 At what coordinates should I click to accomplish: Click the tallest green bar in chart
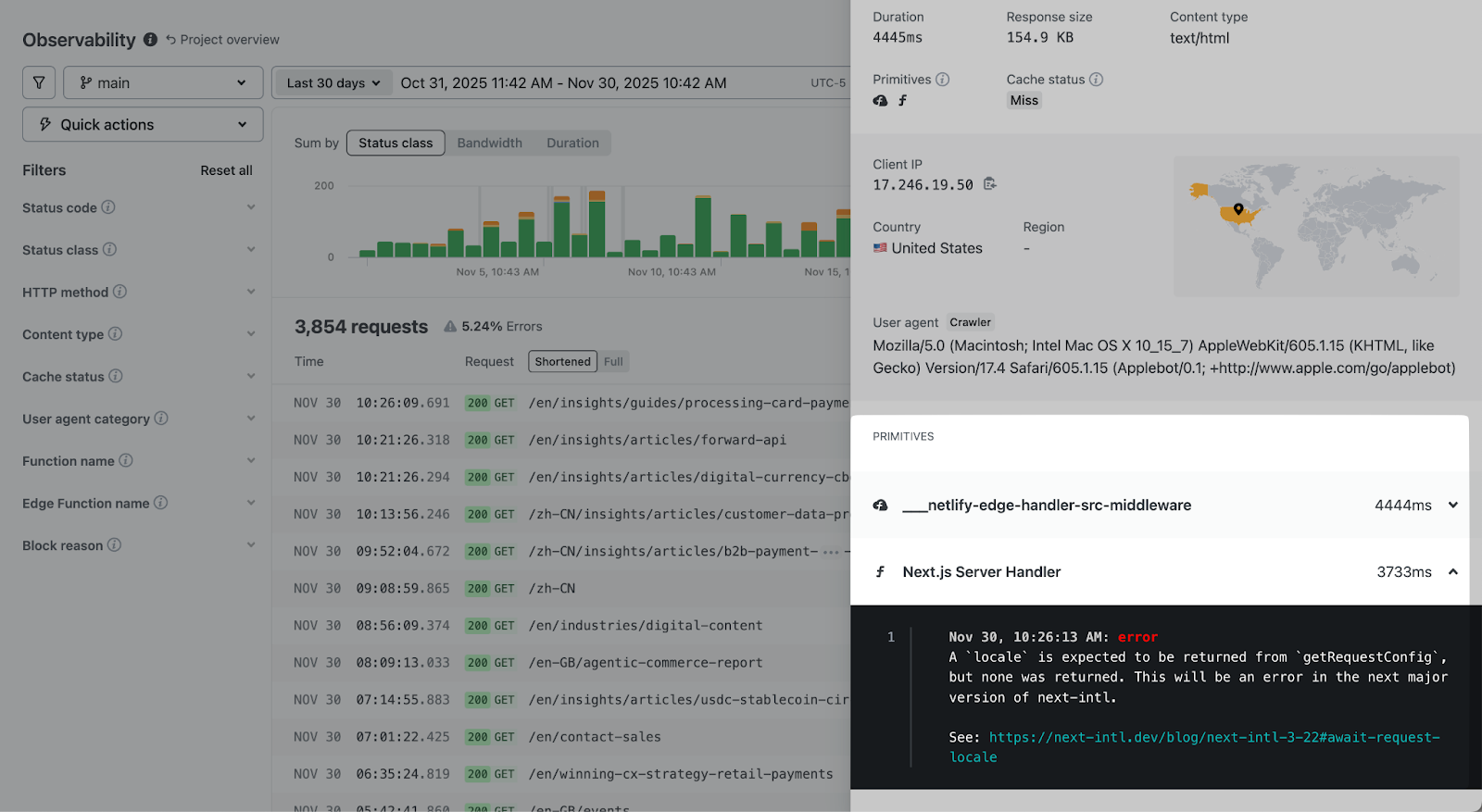coord(703,227)
